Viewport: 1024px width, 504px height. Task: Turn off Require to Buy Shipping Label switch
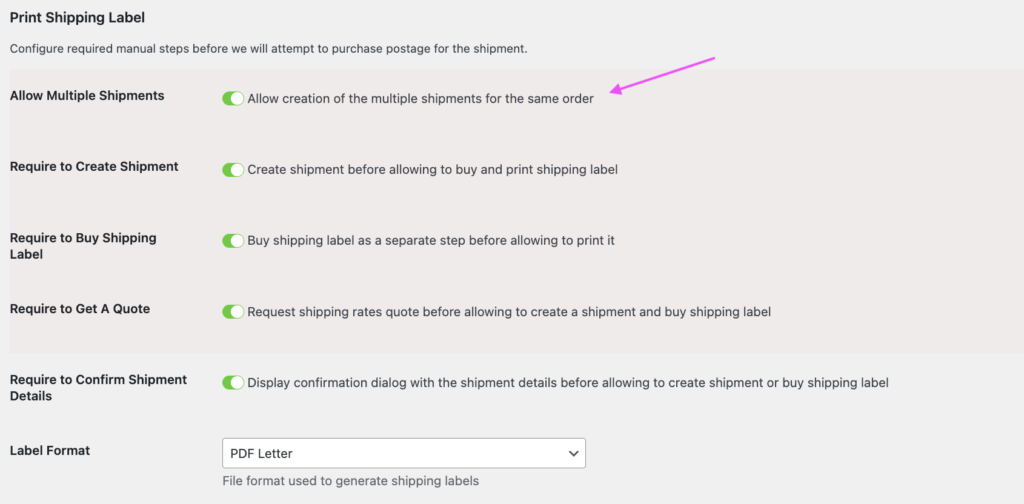coord(233,241)
